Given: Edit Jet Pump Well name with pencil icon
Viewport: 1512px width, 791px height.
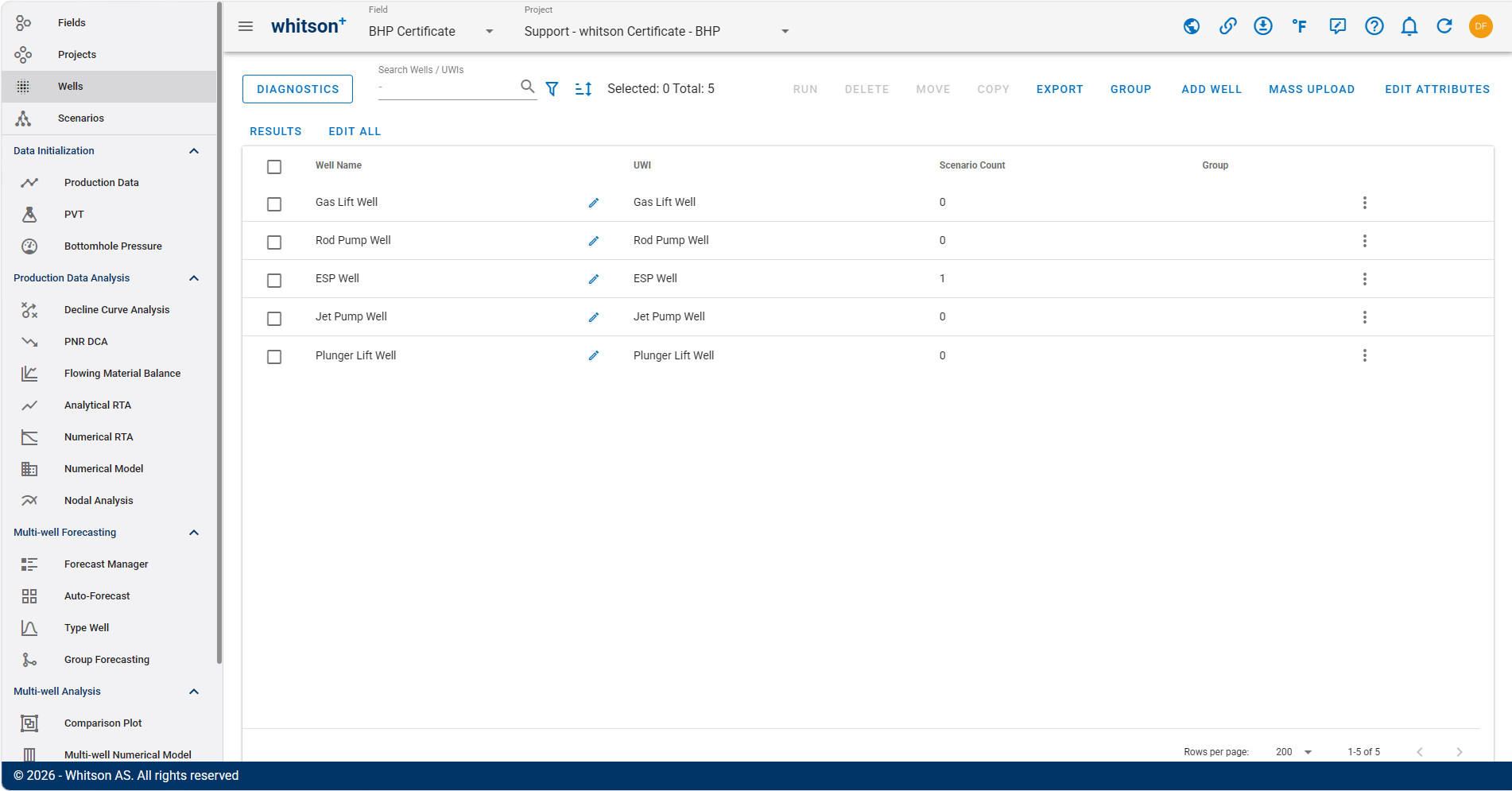Looking at the screenshot, I should coord(593,317).
